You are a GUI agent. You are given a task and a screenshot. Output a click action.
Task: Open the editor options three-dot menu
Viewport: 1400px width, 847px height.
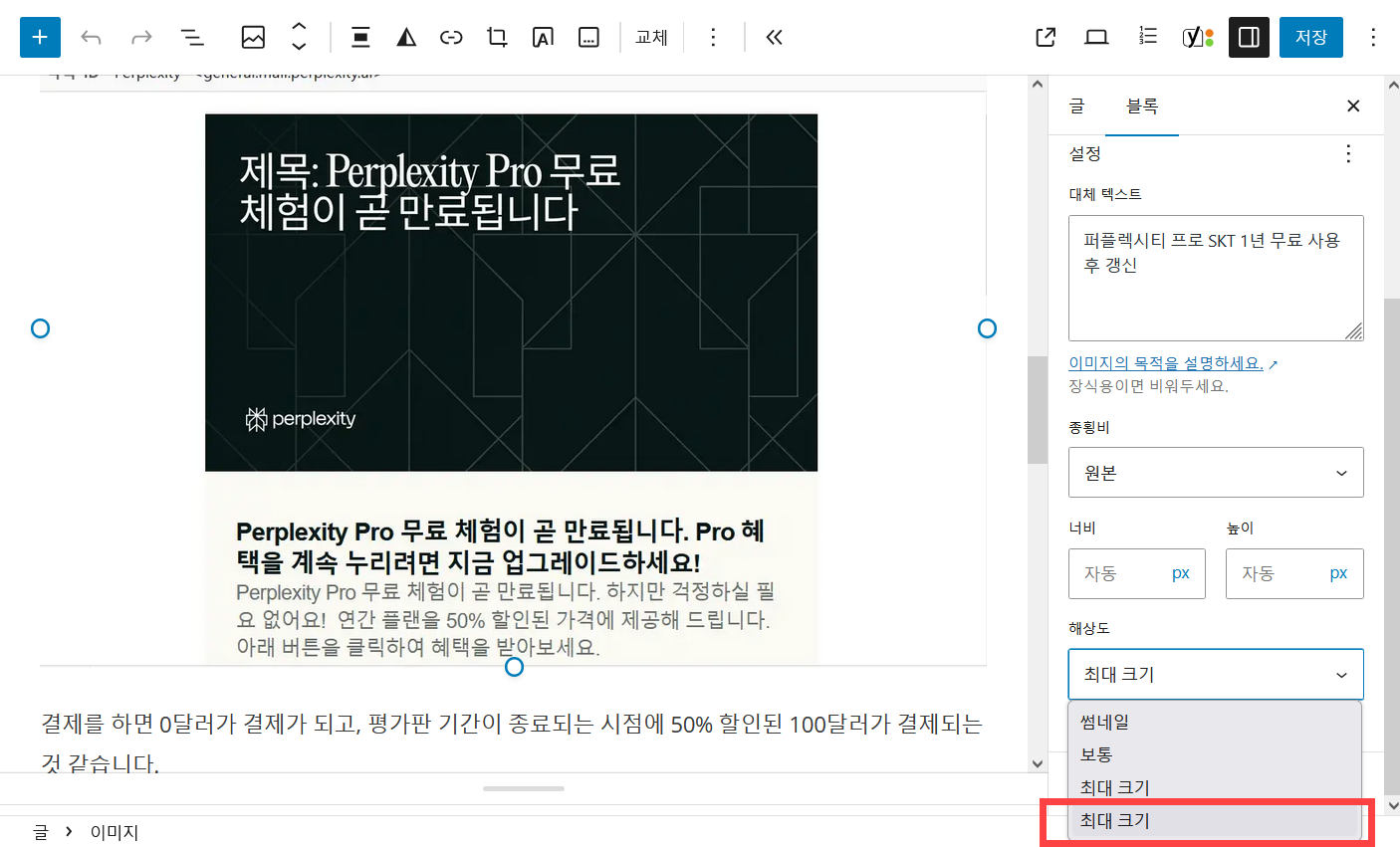point(1373,38)
